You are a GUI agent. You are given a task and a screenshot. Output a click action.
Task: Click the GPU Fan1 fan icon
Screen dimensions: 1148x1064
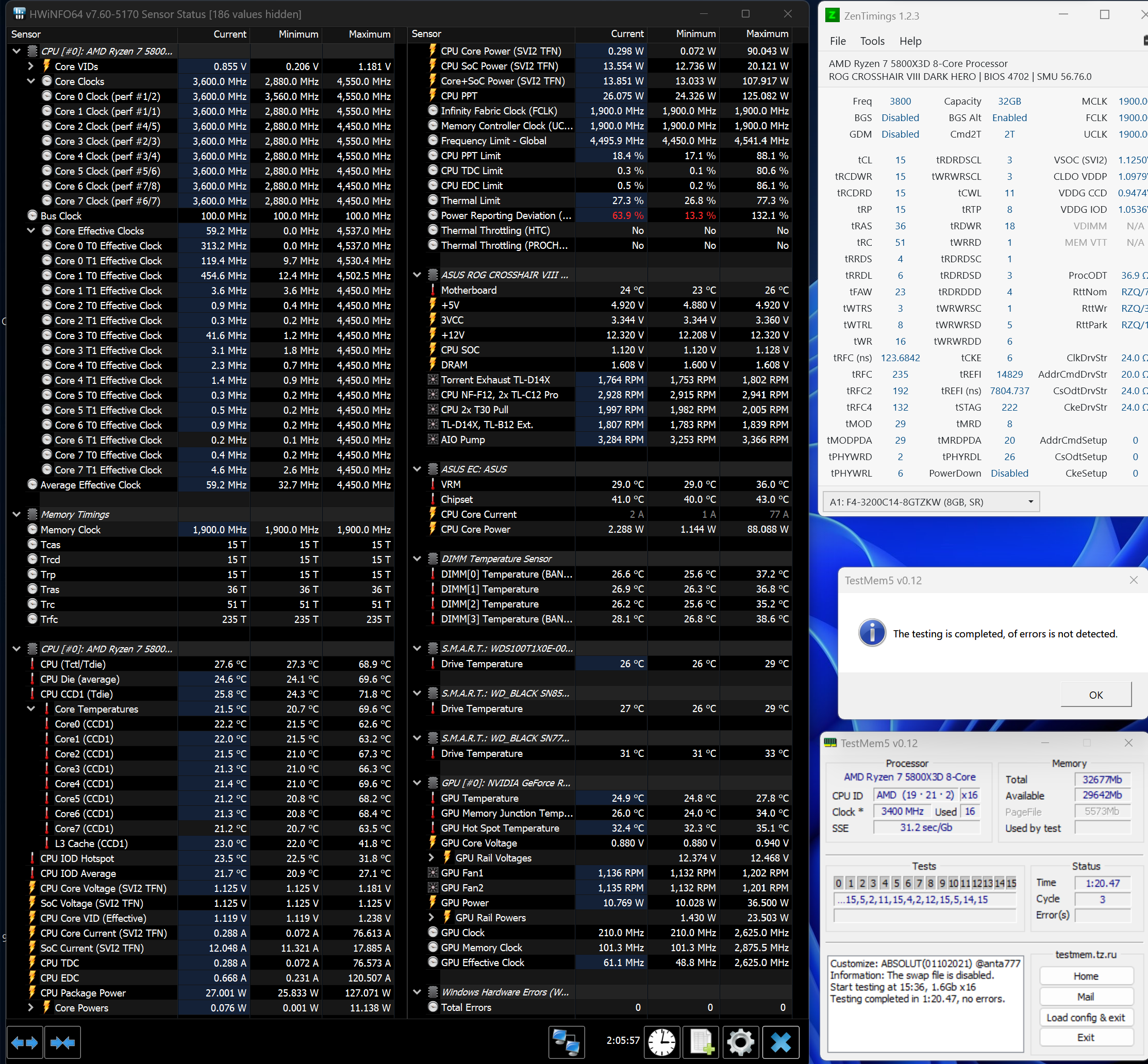(433, 873)
